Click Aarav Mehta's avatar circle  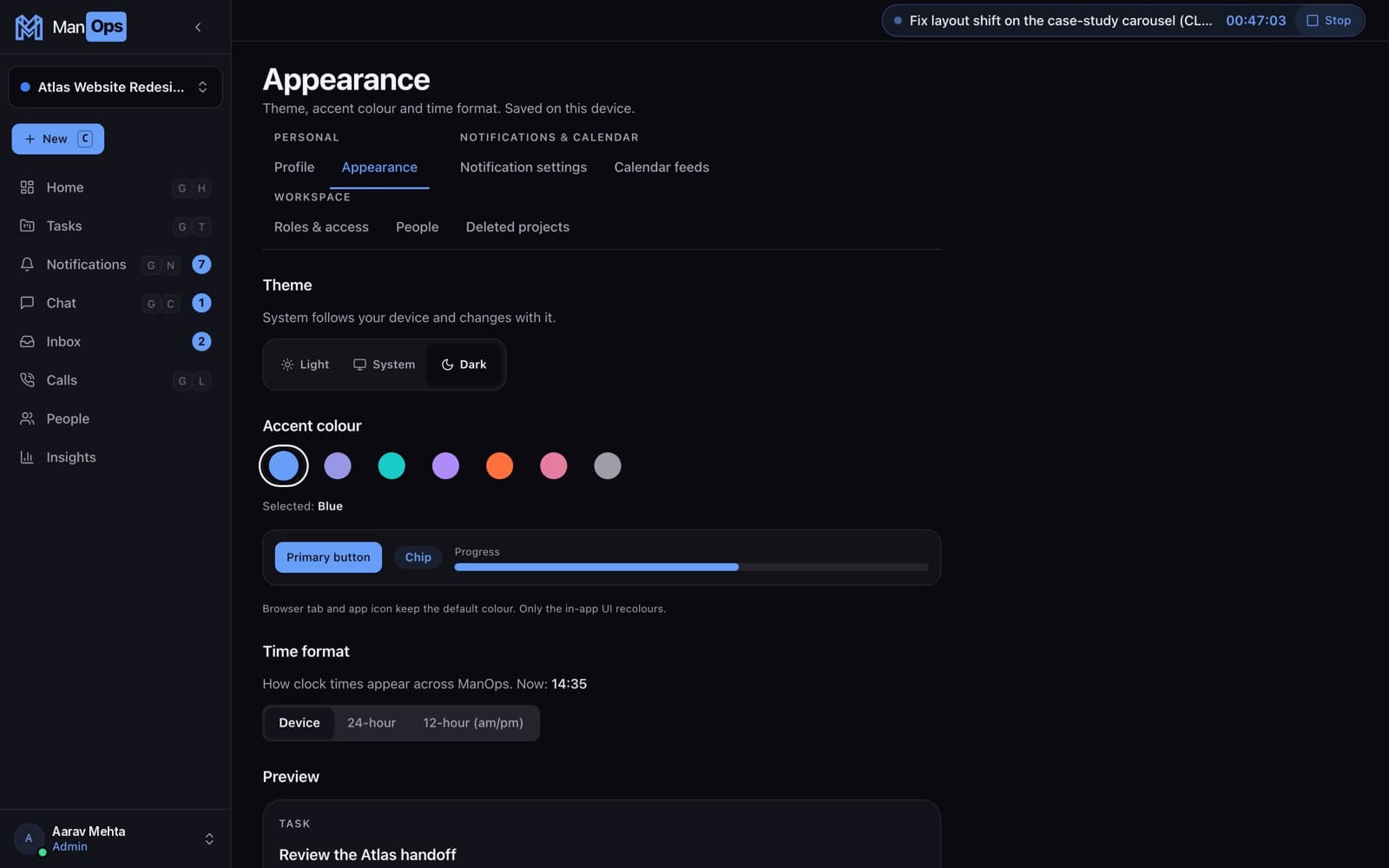click(x=29, y=838)
